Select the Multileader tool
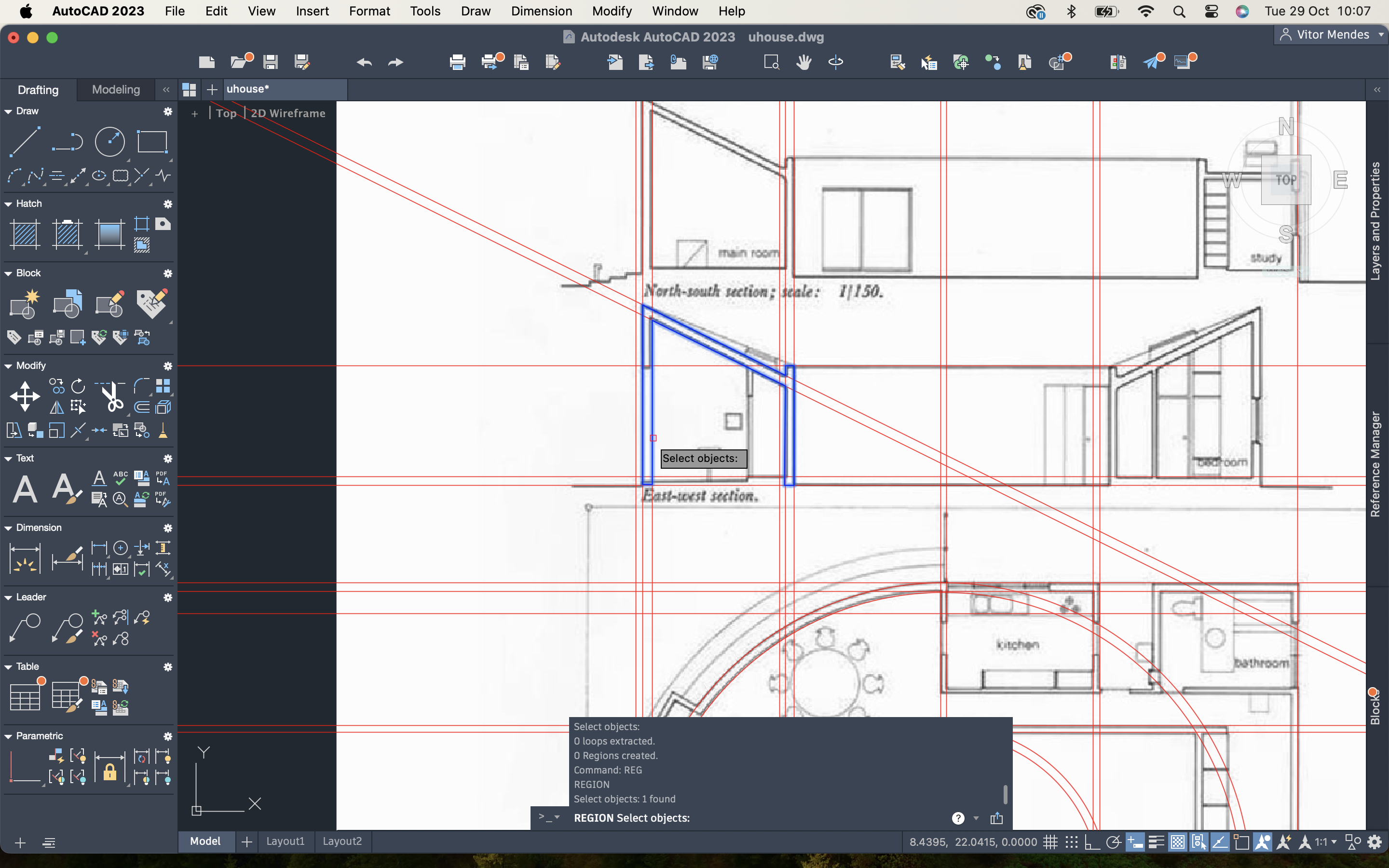The width and height of the screenshot is (1389, 868). (25, 629)
